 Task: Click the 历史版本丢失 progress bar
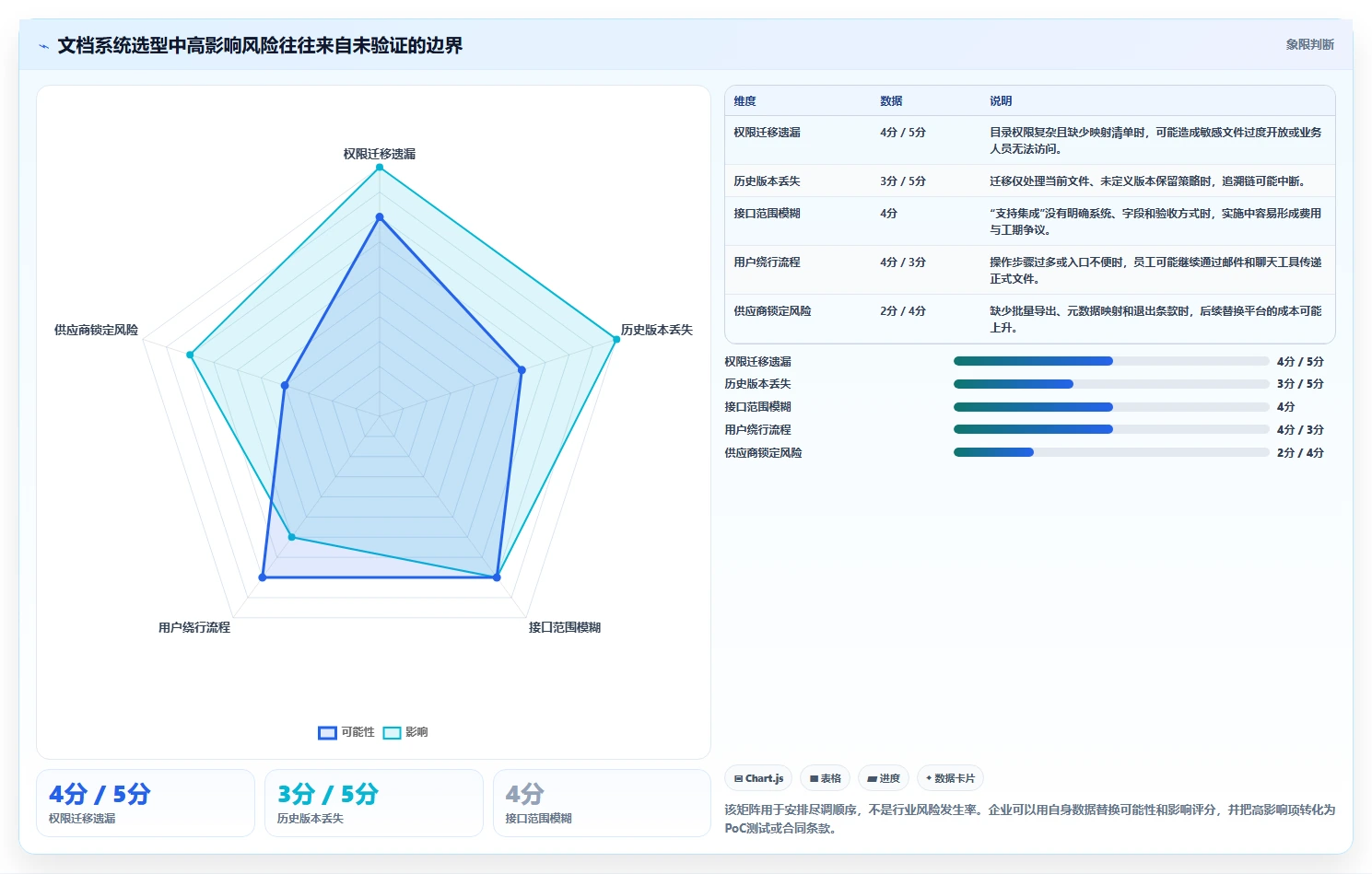pos(1111,384)
